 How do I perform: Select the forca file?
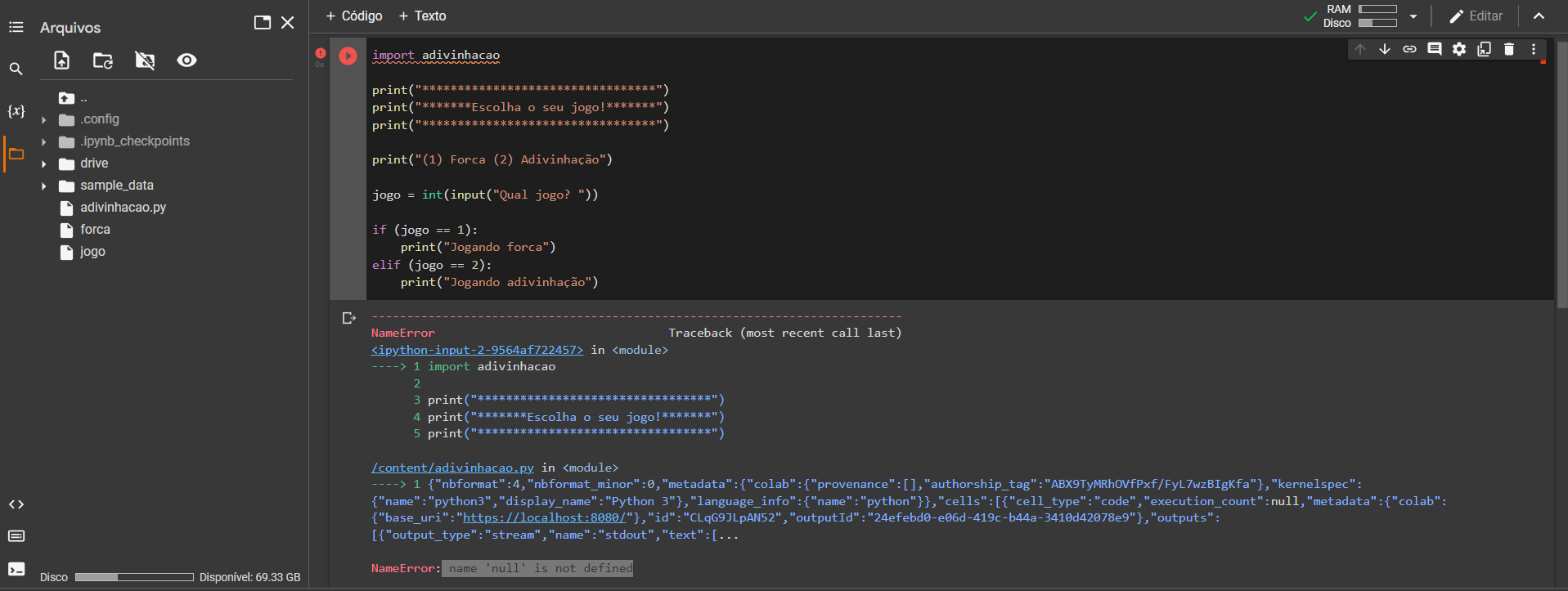click(x=95, y=230)
